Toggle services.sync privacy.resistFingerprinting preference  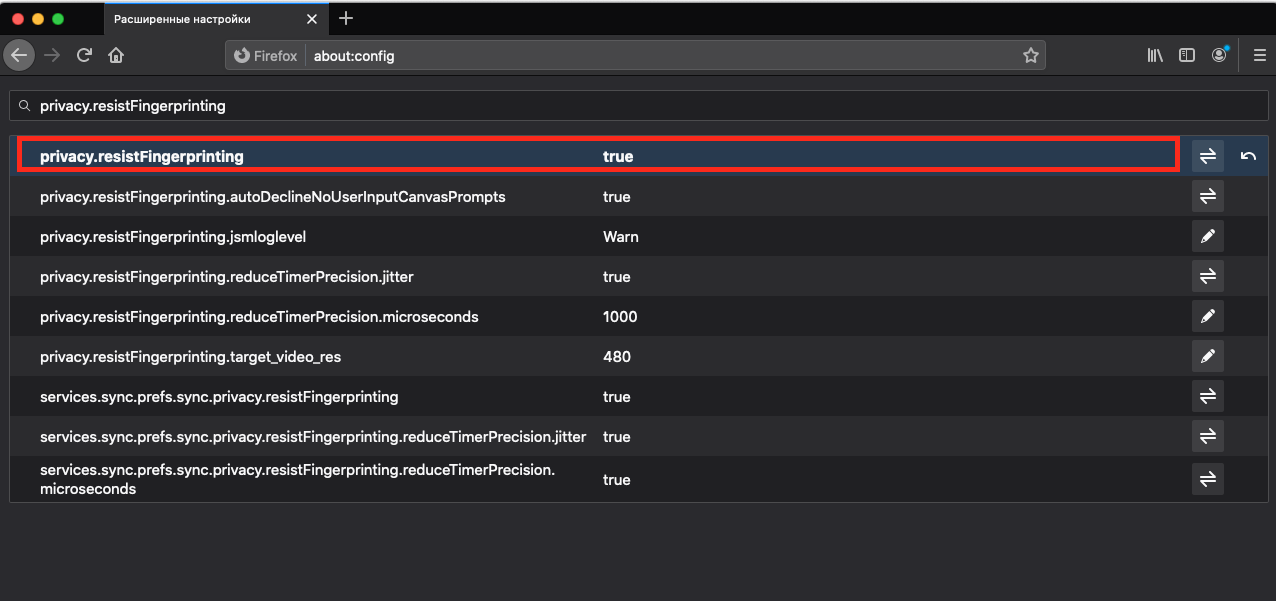(x=1208, y=396)
